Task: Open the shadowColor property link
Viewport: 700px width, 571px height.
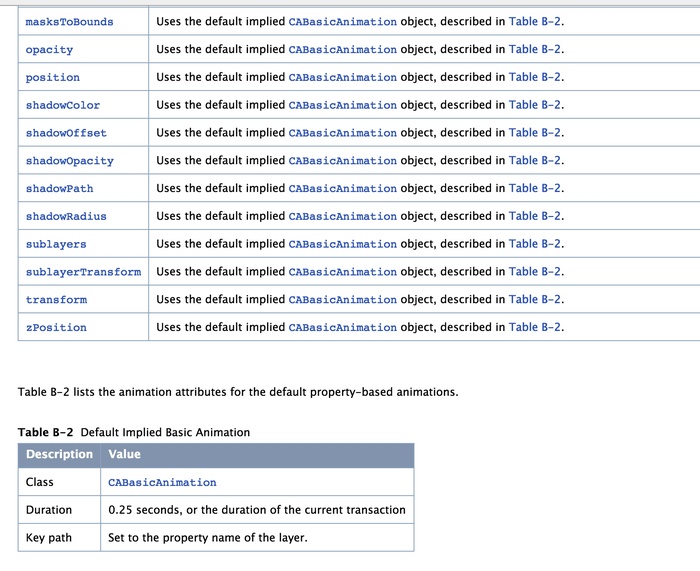Action: (x=62, y=105)
